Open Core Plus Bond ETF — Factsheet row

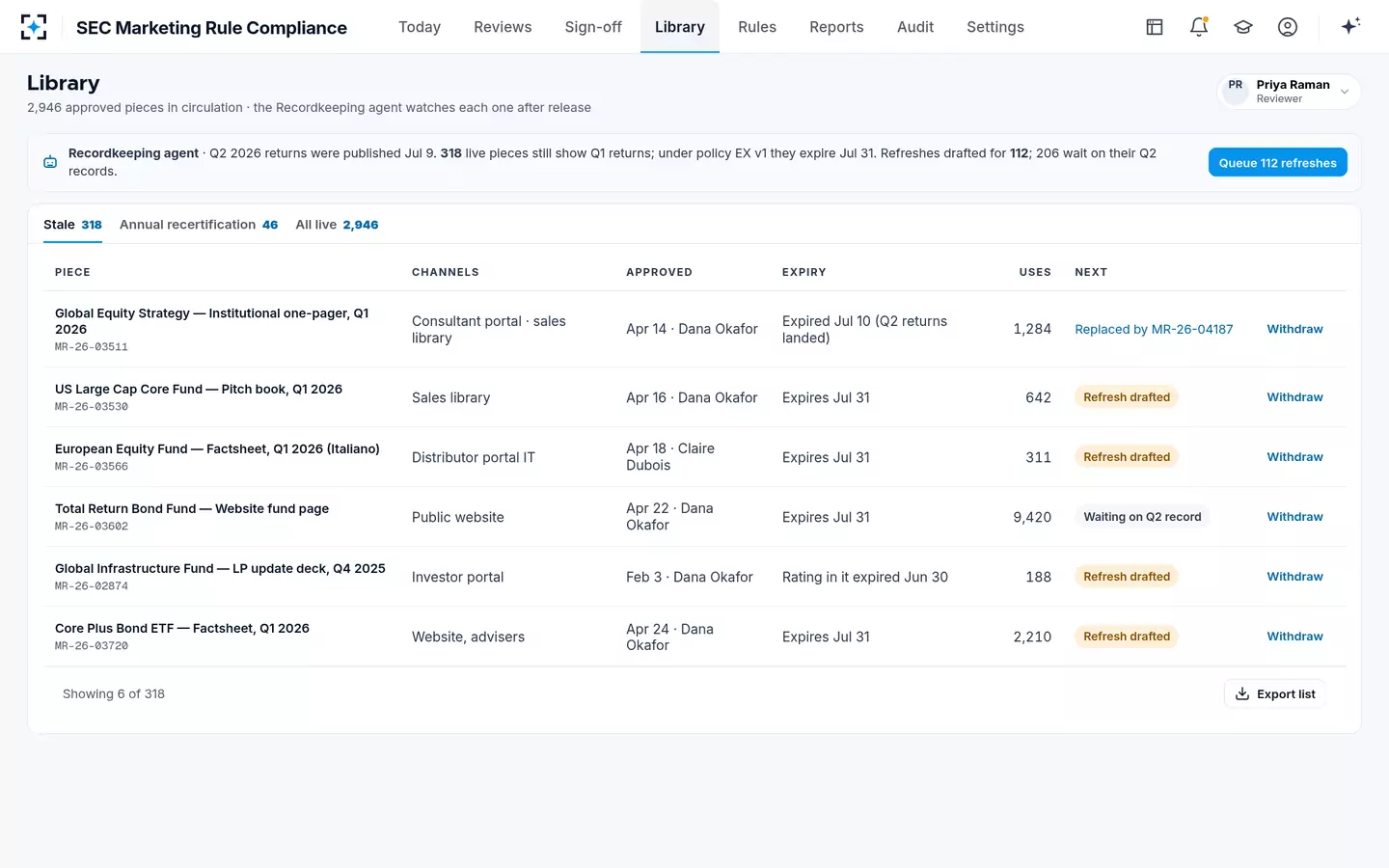[694, 637]
